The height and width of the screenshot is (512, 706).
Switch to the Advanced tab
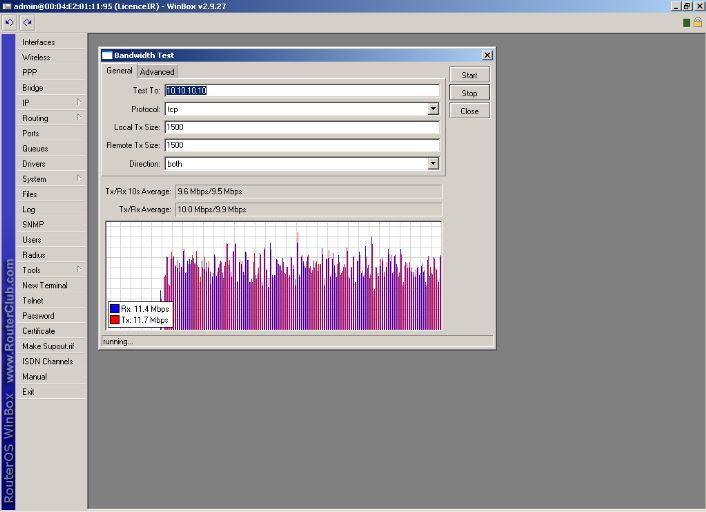(x=157, y=72)
